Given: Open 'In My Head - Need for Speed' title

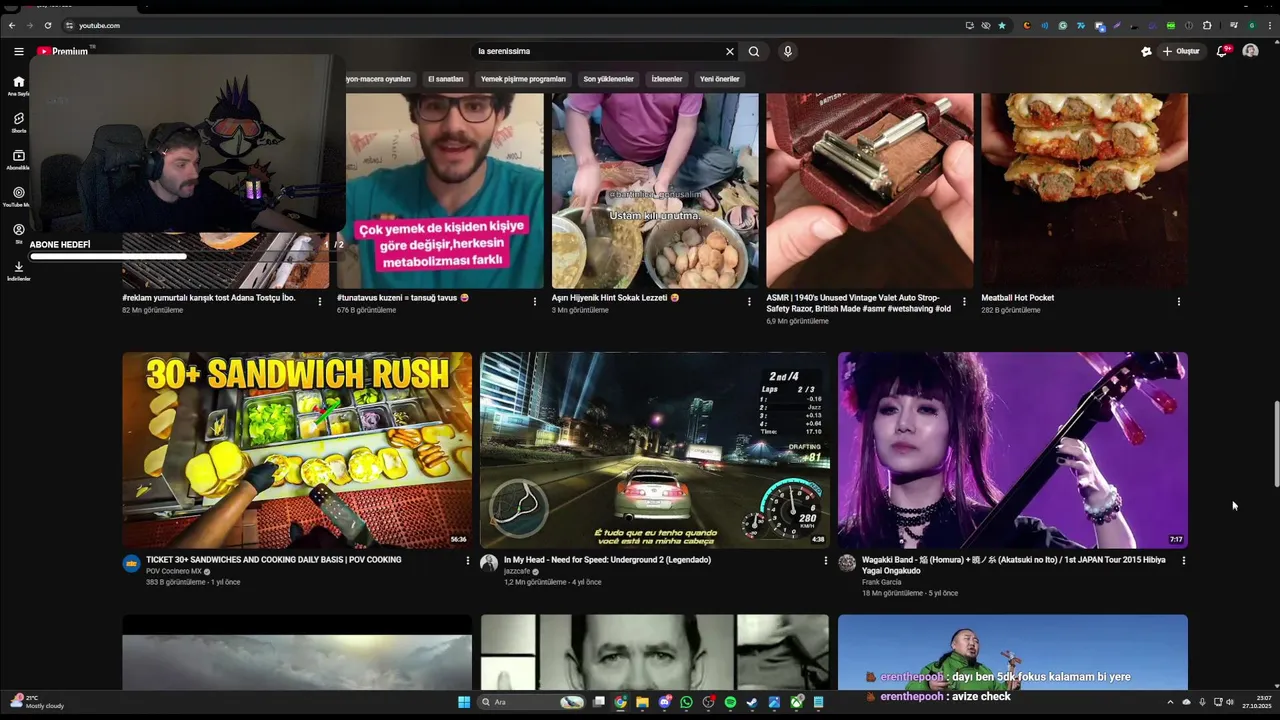Looking at the screenshot, I should pyautogui.click(x=607, y=560).
